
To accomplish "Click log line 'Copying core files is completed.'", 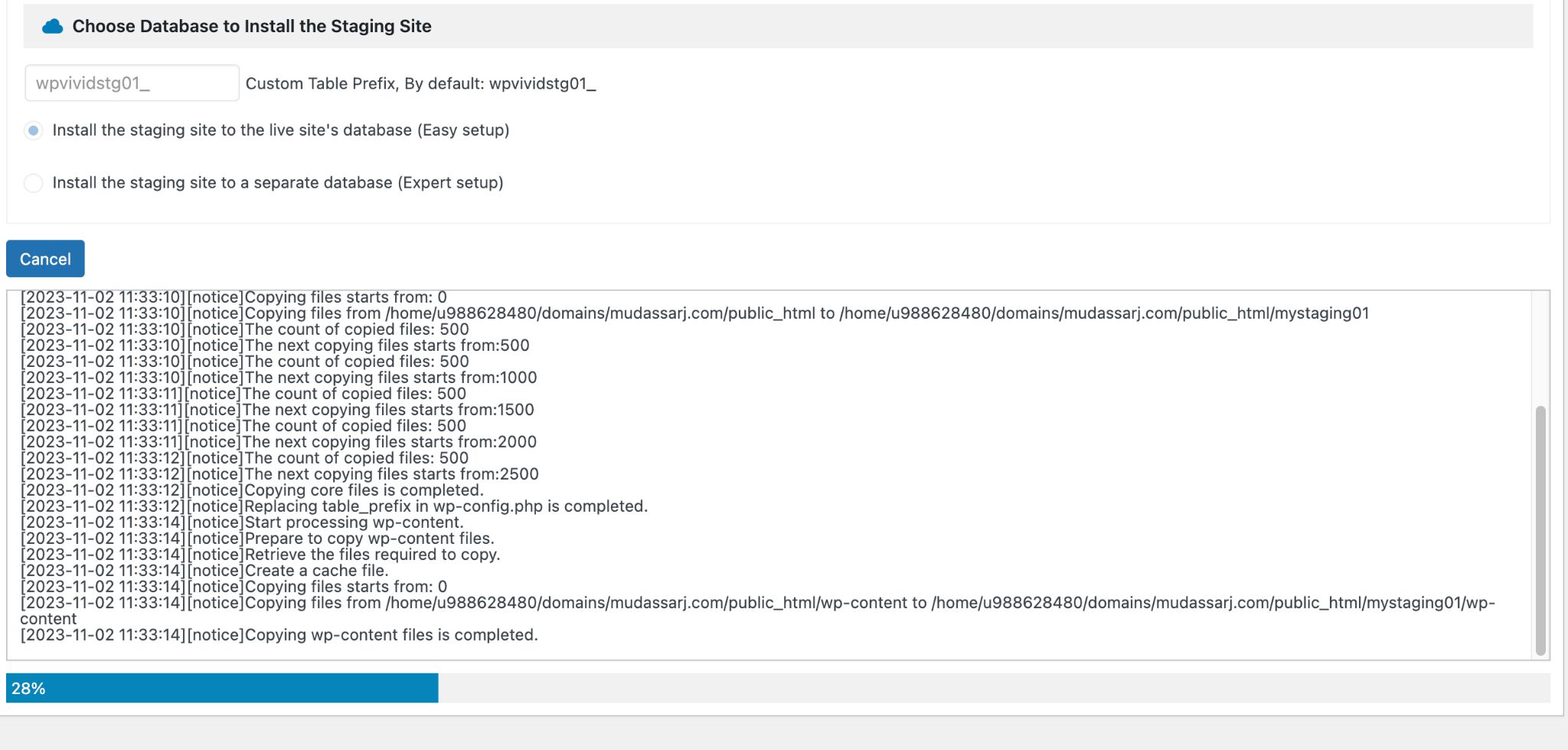I will (x=252, y=490).
